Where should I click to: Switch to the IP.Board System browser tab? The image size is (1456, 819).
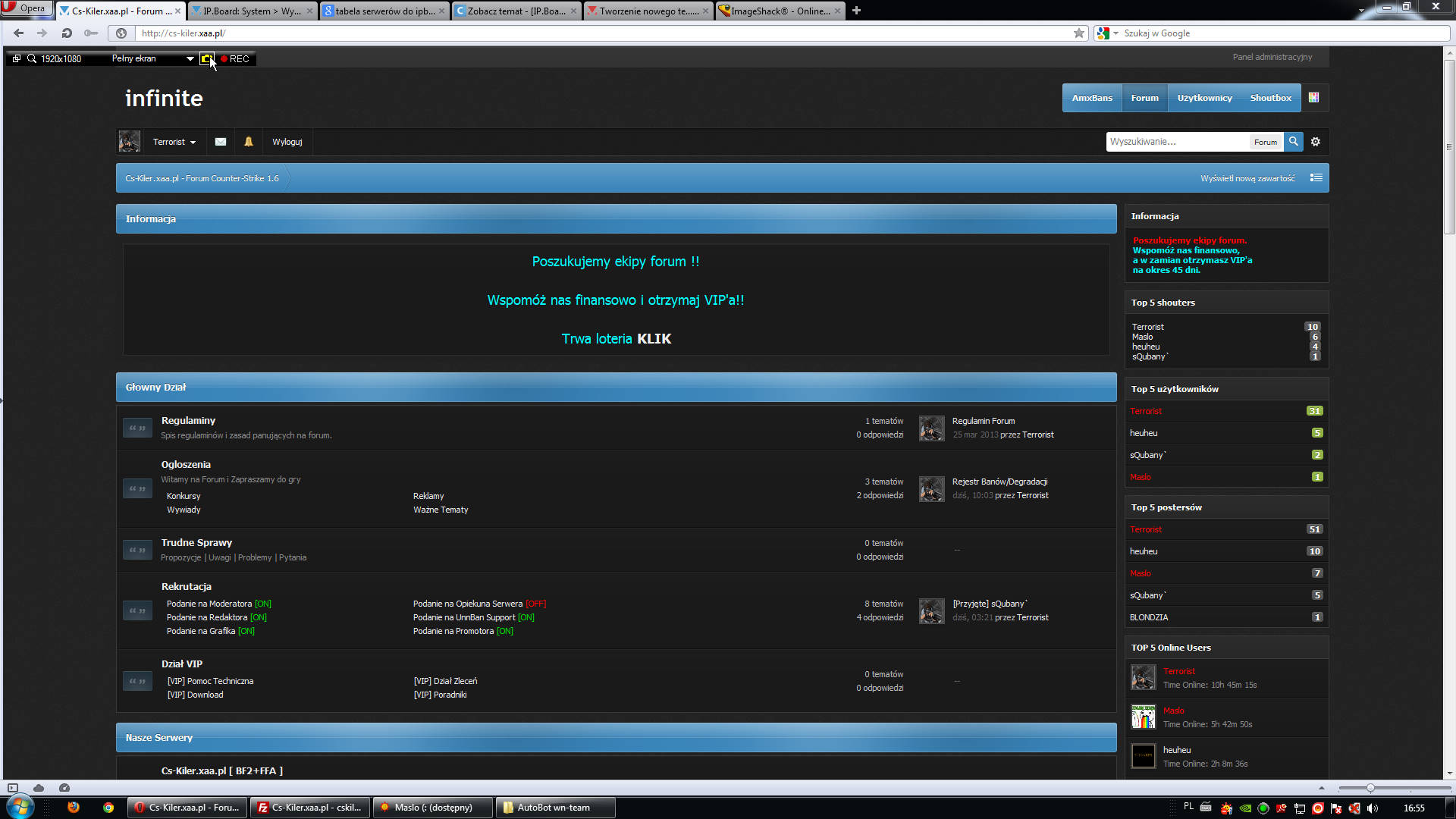(251, 11)
